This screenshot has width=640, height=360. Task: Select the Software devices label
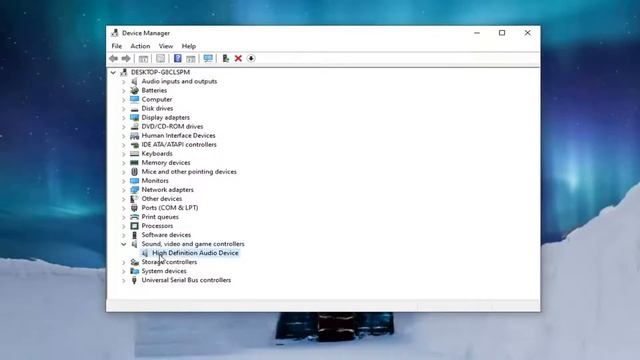[x=166, y=235]
